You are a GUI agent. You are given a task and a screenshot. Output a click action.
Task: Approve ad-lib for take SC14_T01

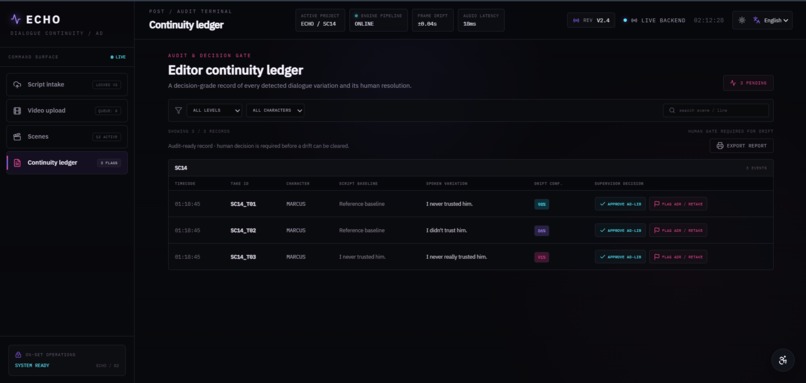click(620, 204)
